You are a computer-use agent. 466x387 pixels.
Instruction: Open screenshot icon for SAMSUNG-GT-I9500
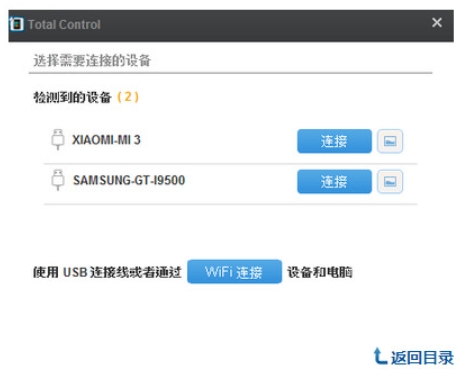pyautogui.click(x=390, y=181)
